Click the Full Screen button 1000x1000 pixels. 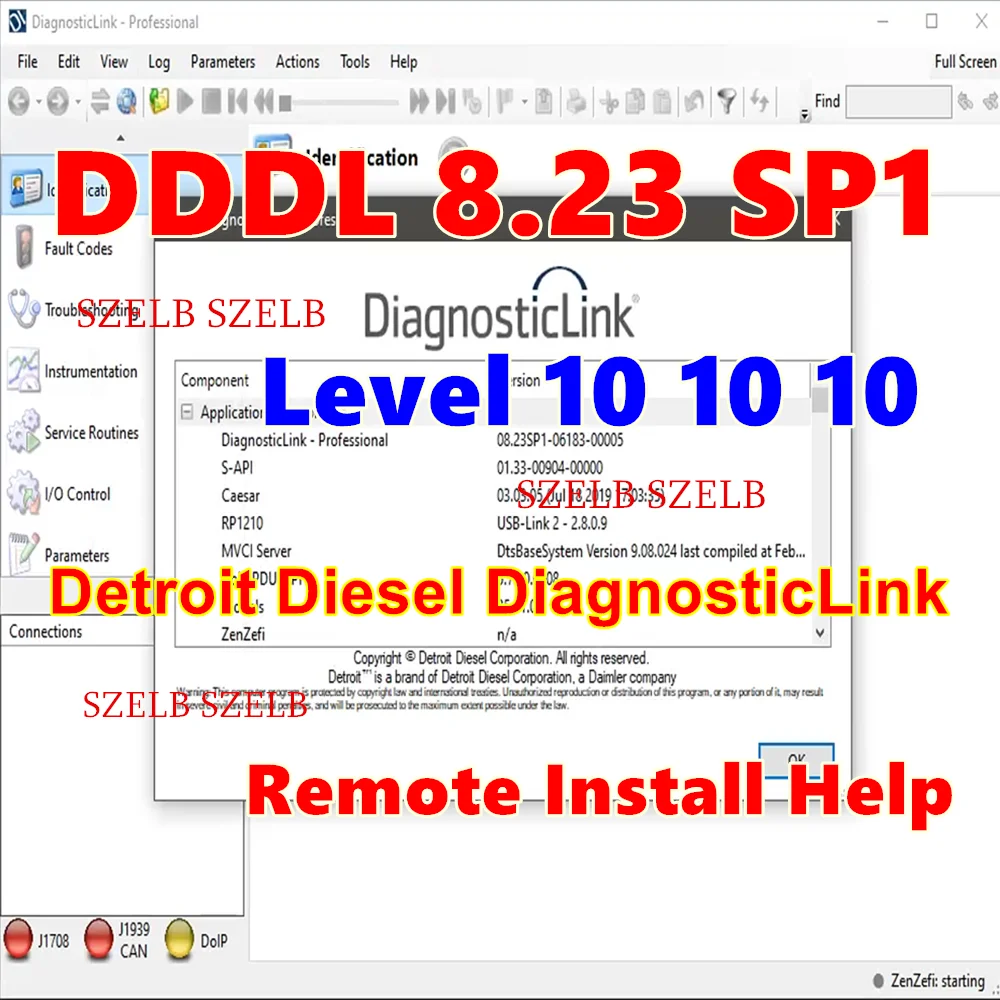[965, 62]
